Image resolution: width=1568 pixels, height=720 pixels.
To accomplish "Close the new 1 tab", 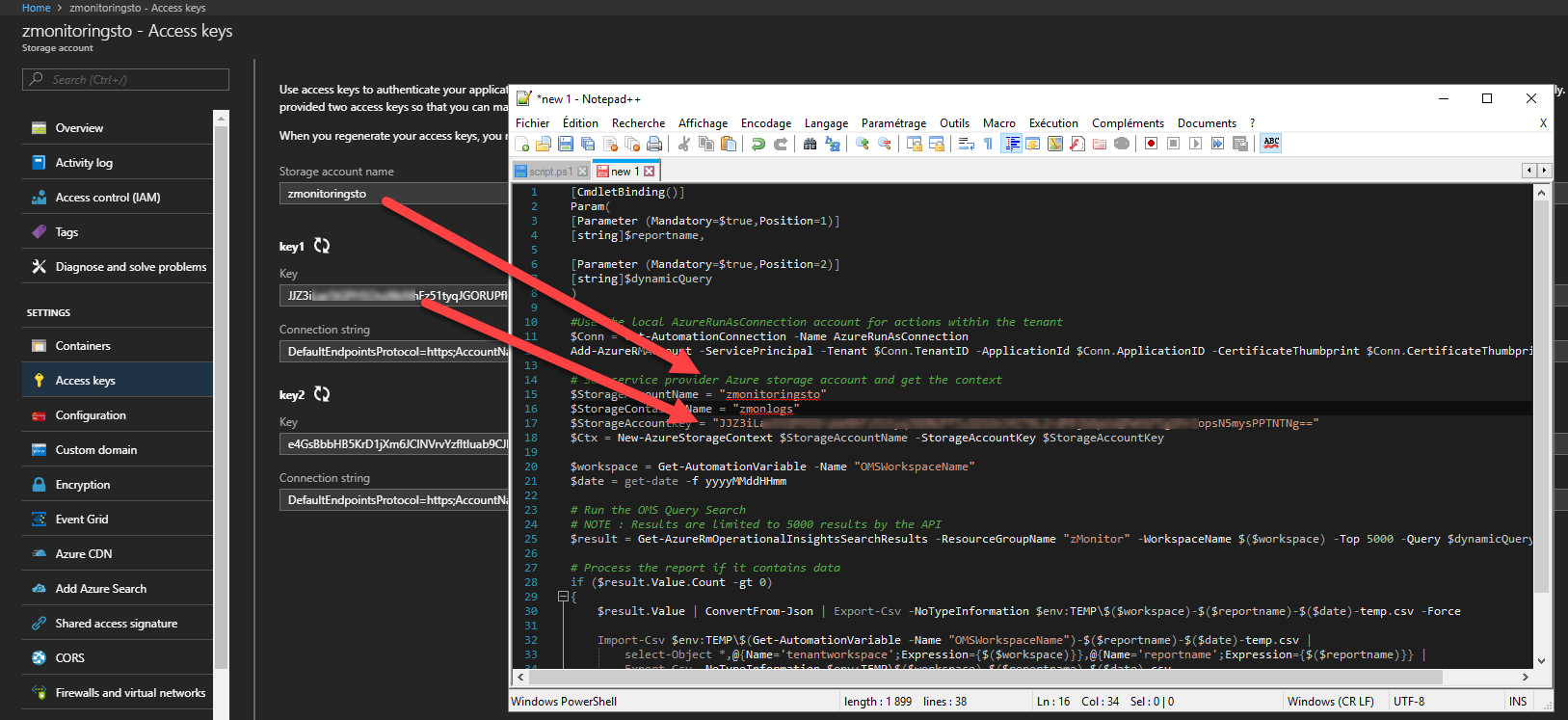I will pyautogui.click(x=650, y=171).
